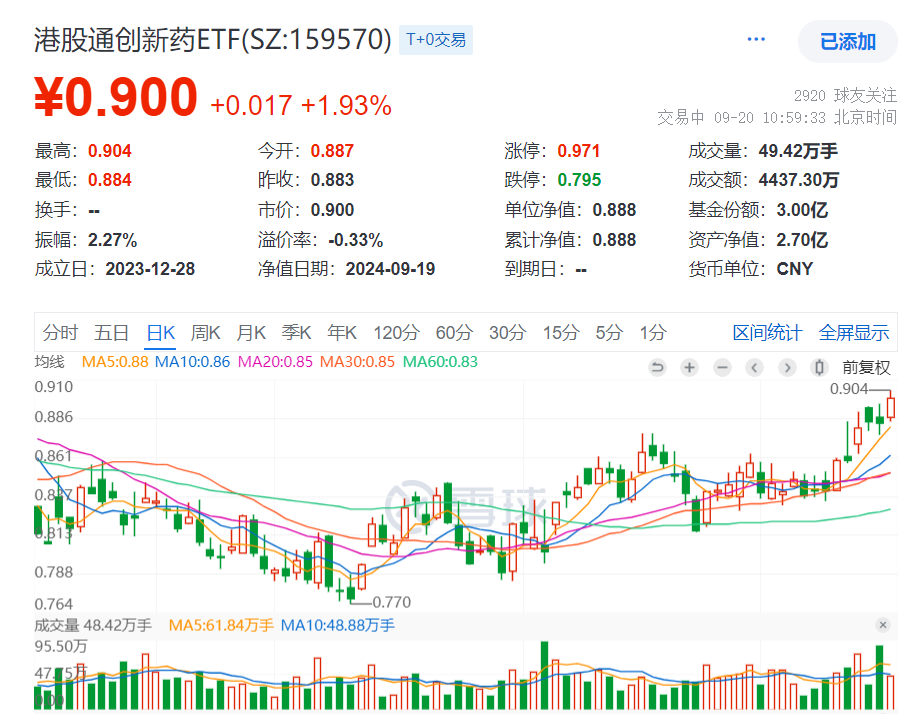Switch to the 120分 chart tab

[397, 333]
